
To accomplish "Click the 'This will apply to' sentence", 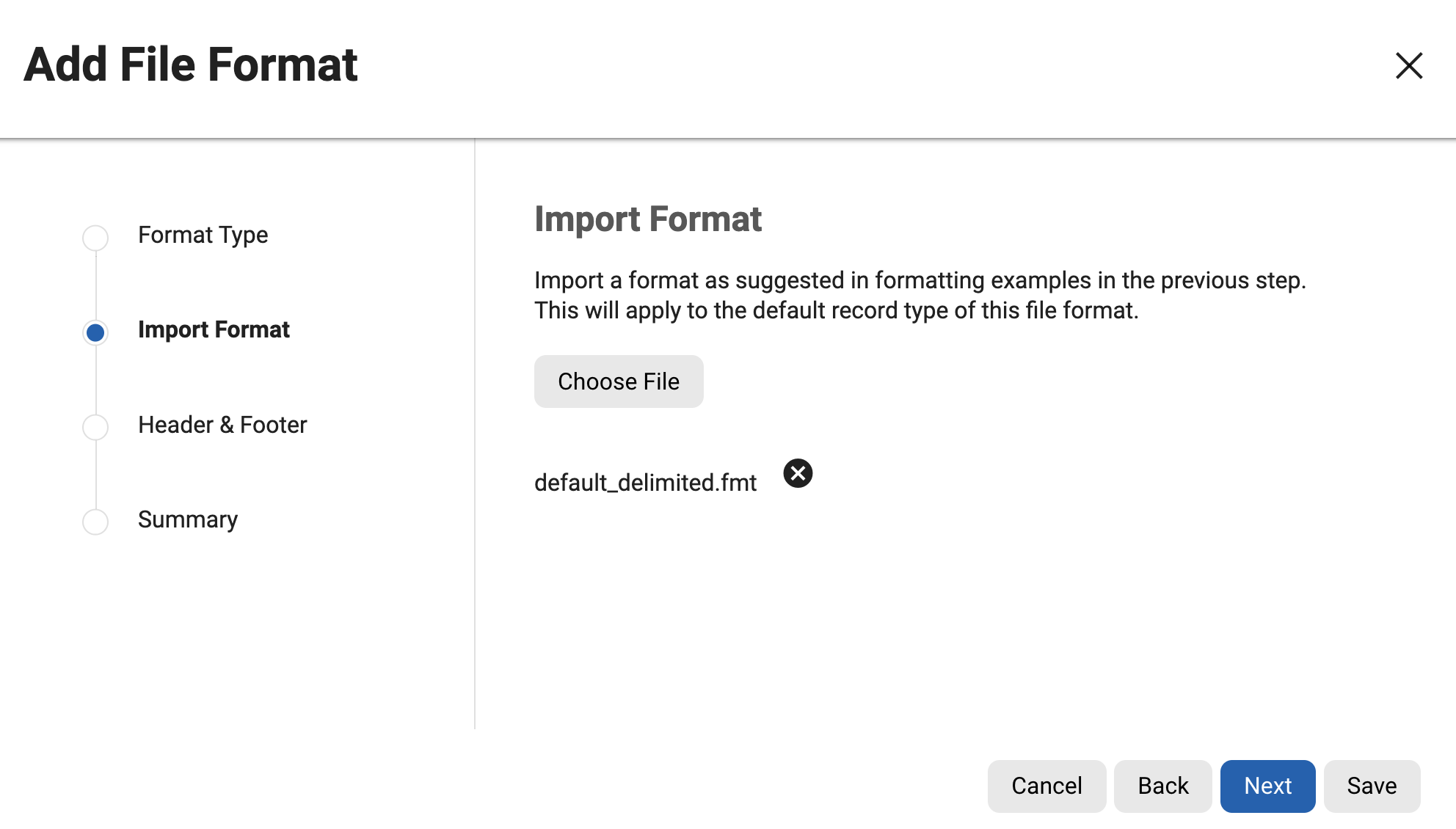I will [x=836, y=310].
